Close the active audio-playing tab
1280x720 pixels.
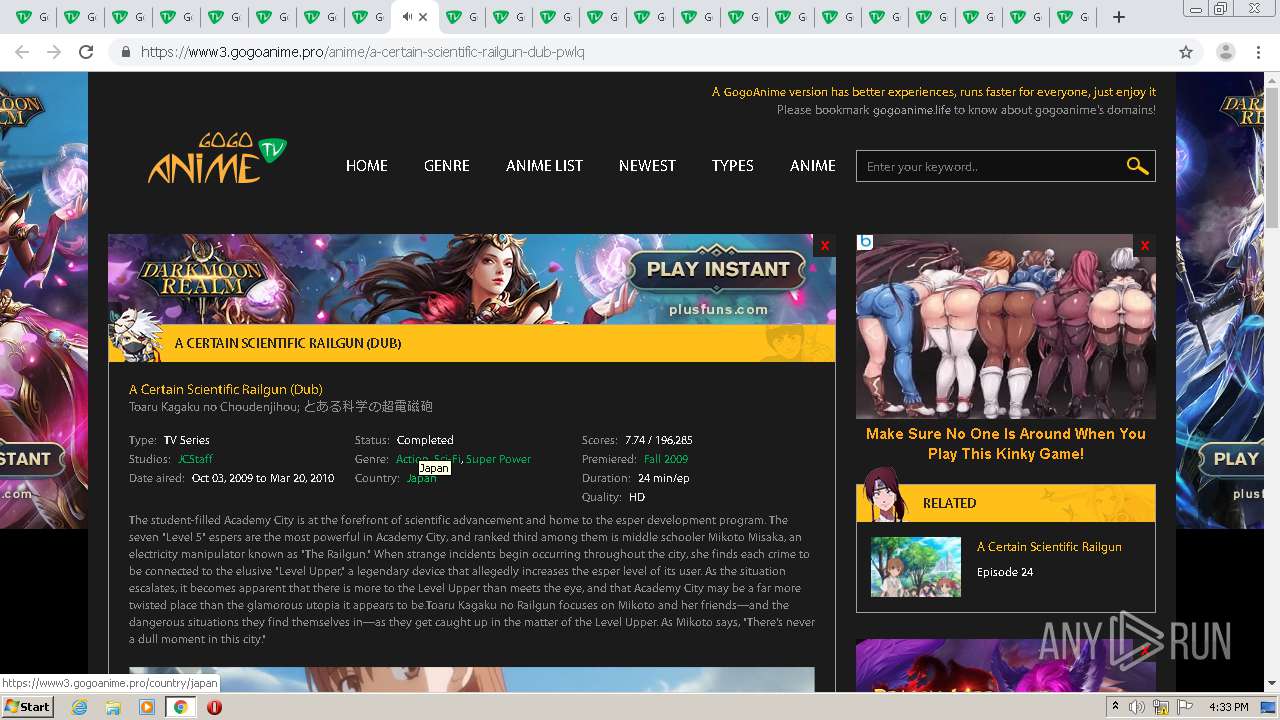423,17
